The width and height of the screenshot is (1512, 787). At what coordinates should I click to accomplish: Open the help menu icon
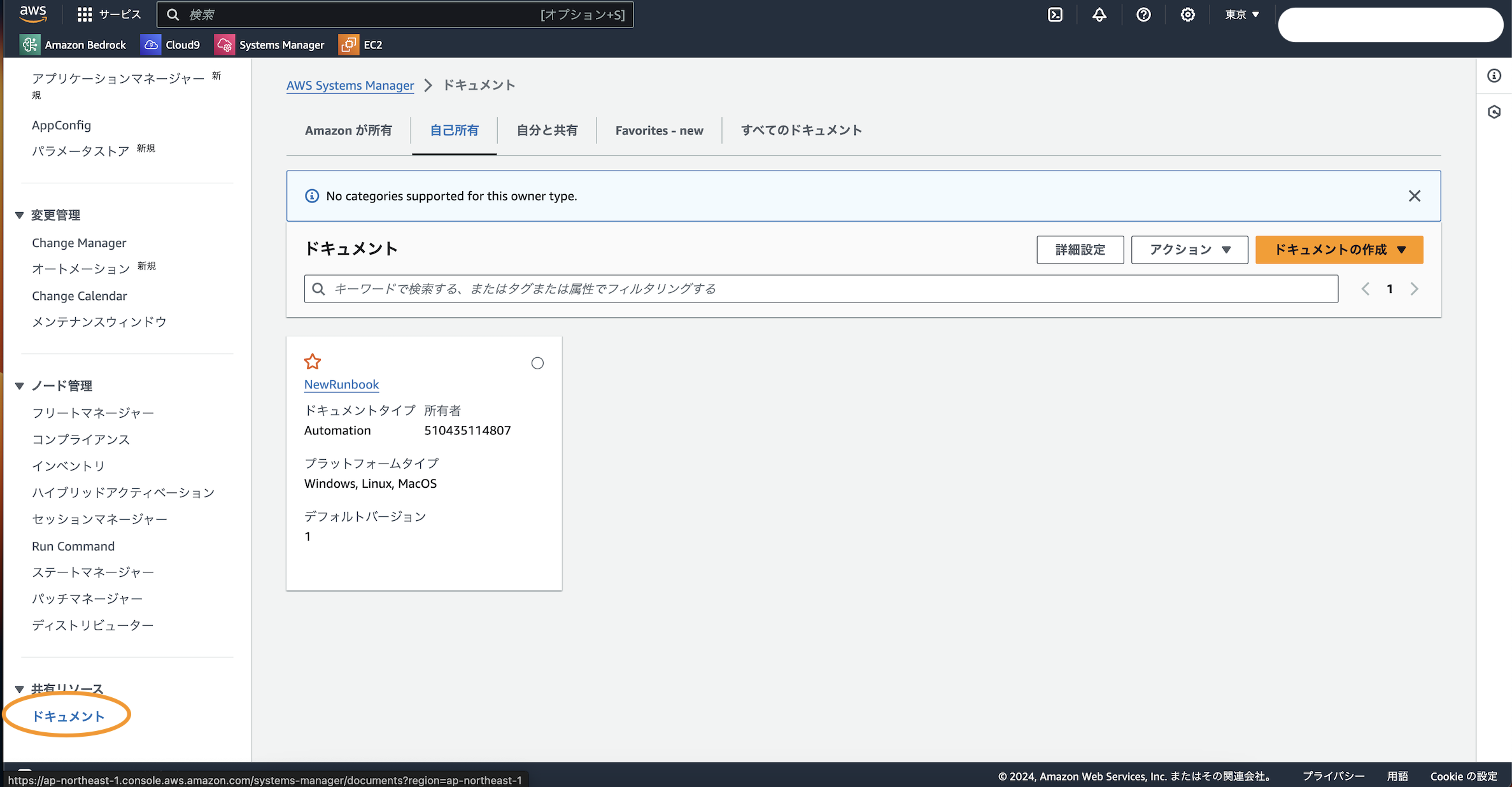[1143, 15]
